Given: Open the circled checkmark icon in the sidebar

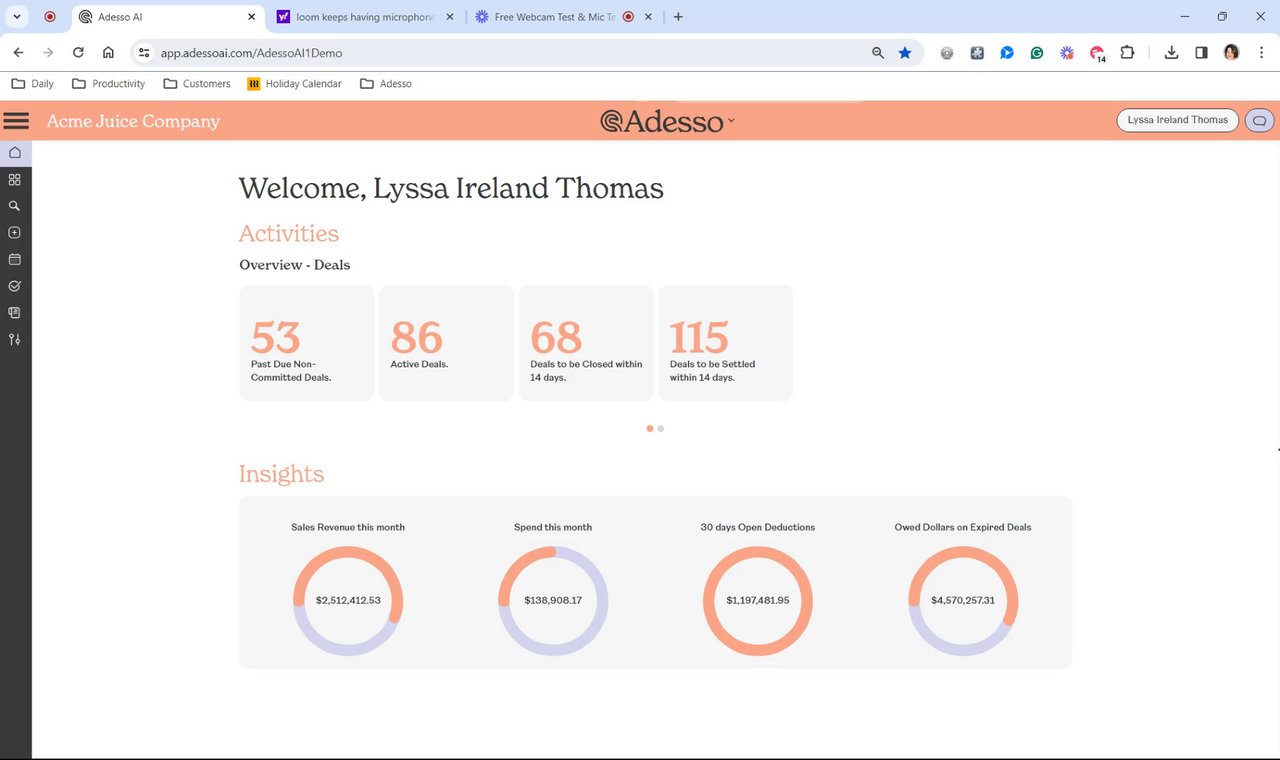Looking at the screenshot, I should pyautogui.click(x=15, y=286).
